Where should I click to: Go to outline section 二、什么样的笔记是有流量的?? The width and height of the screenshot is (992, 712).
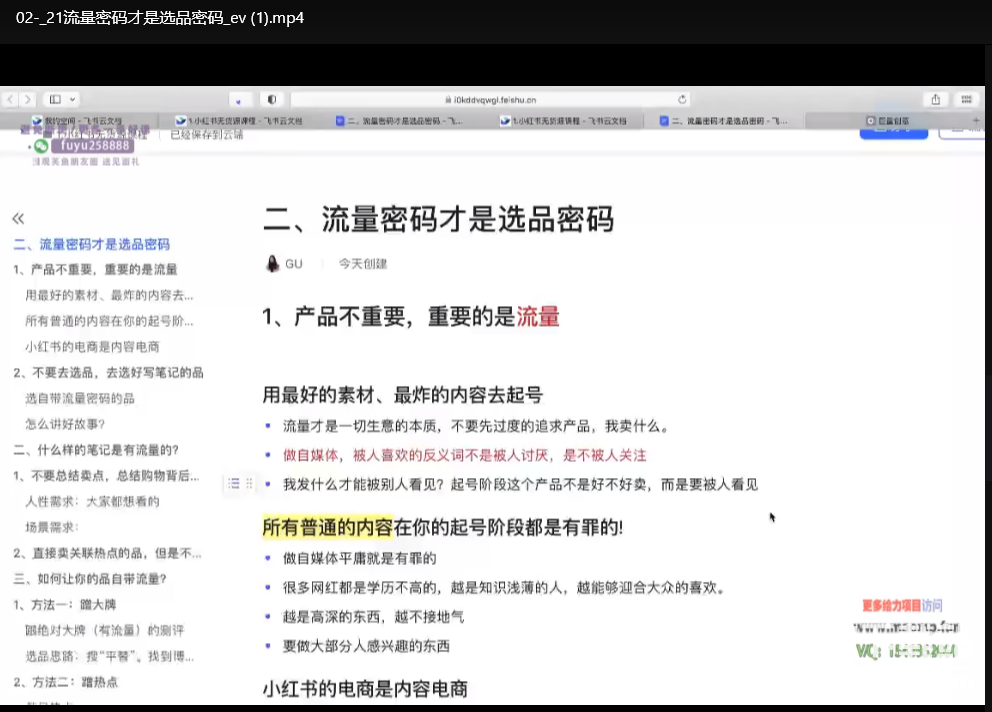[96, 450]
